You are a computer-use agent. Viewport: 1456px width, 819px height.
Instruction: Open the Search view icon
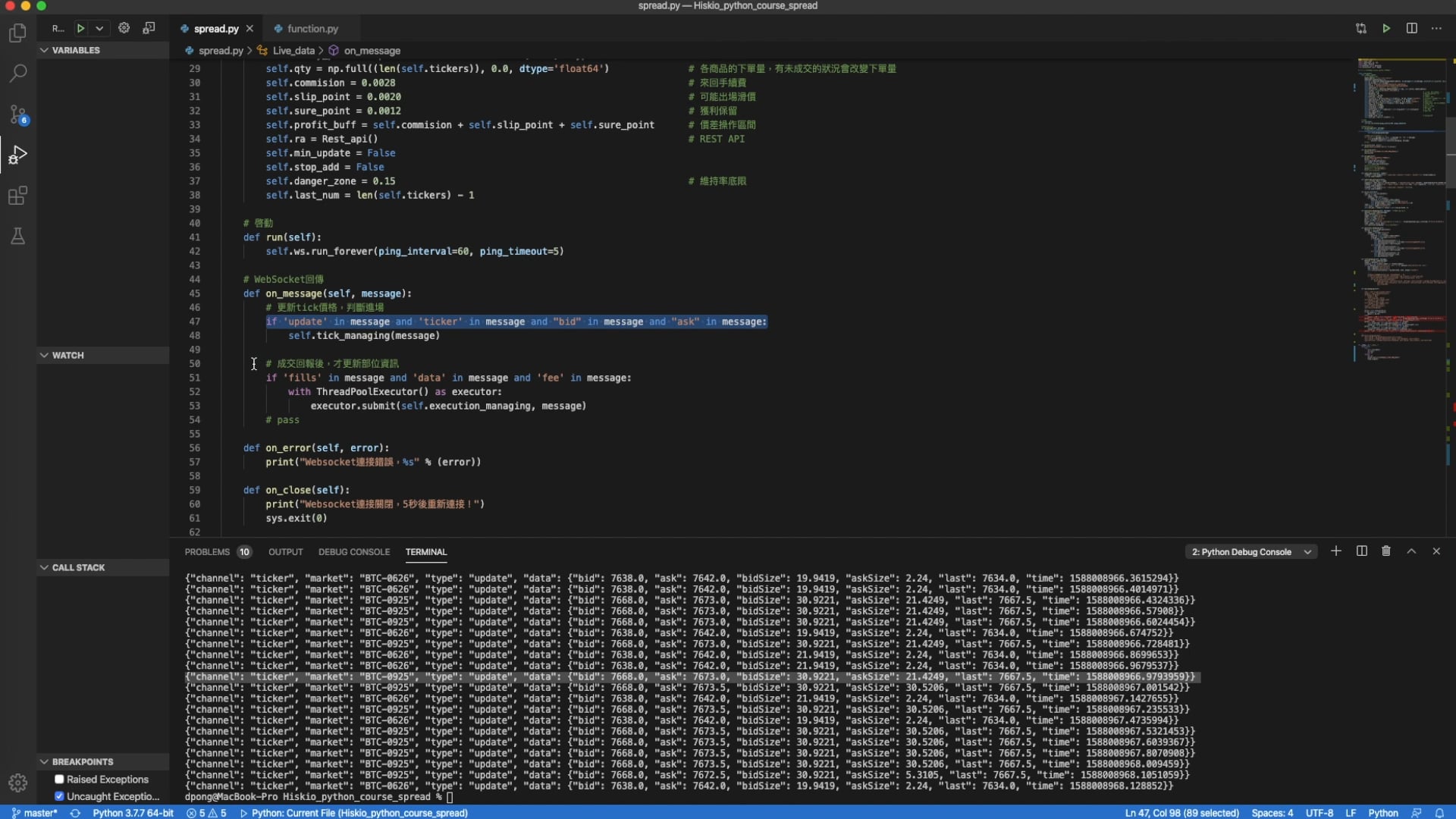pyautogui.click(x=17, y=74)
